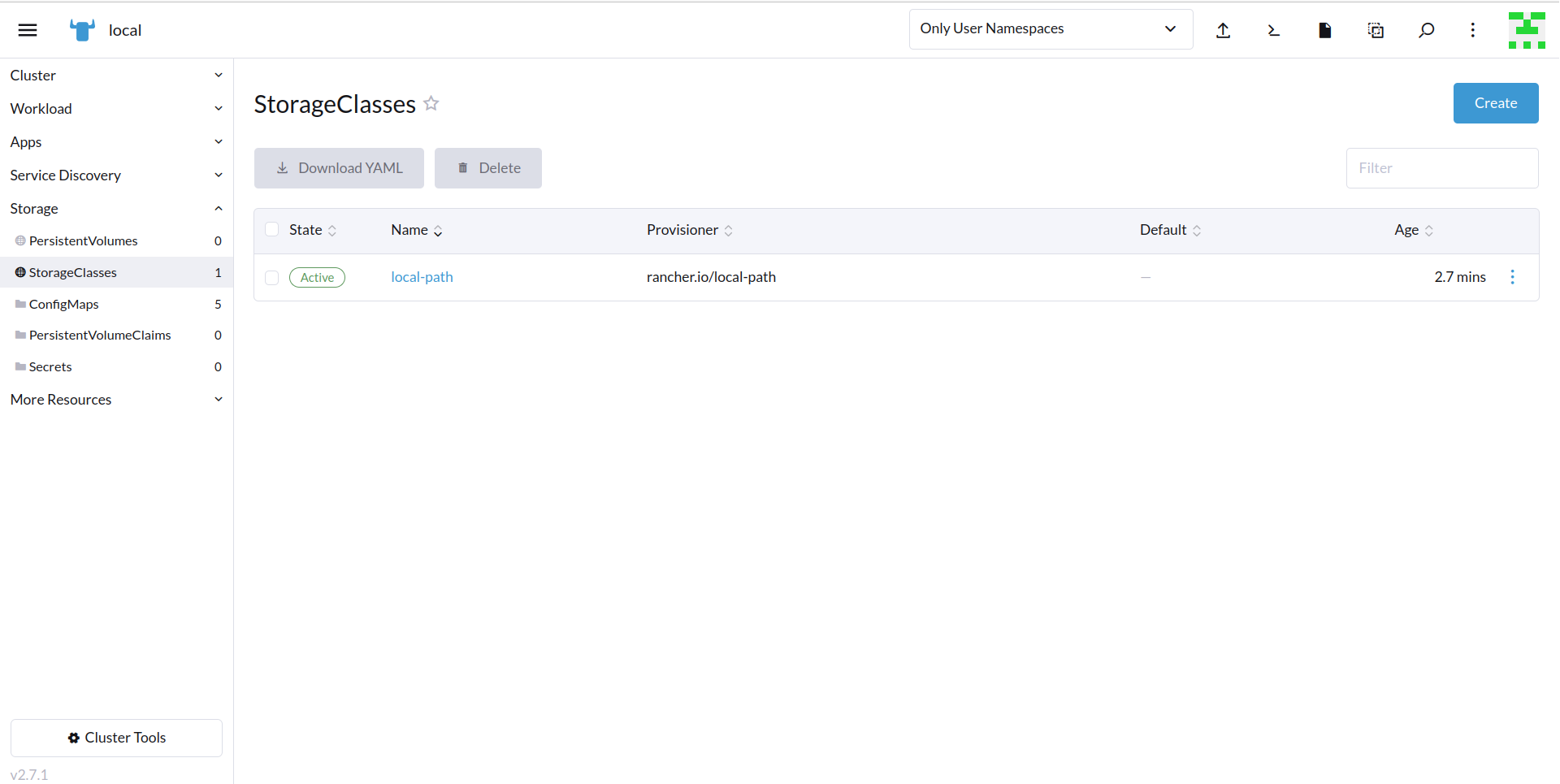Click the user avatar in the header
This screenshot has width=1560, height=784.
(x=1526, y=30)
